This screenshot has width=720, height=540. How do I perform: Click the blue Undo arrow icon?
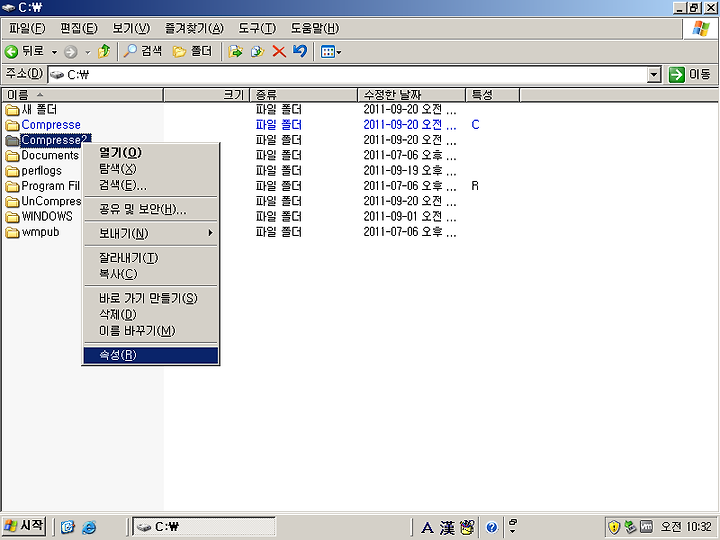pos(300,51)
